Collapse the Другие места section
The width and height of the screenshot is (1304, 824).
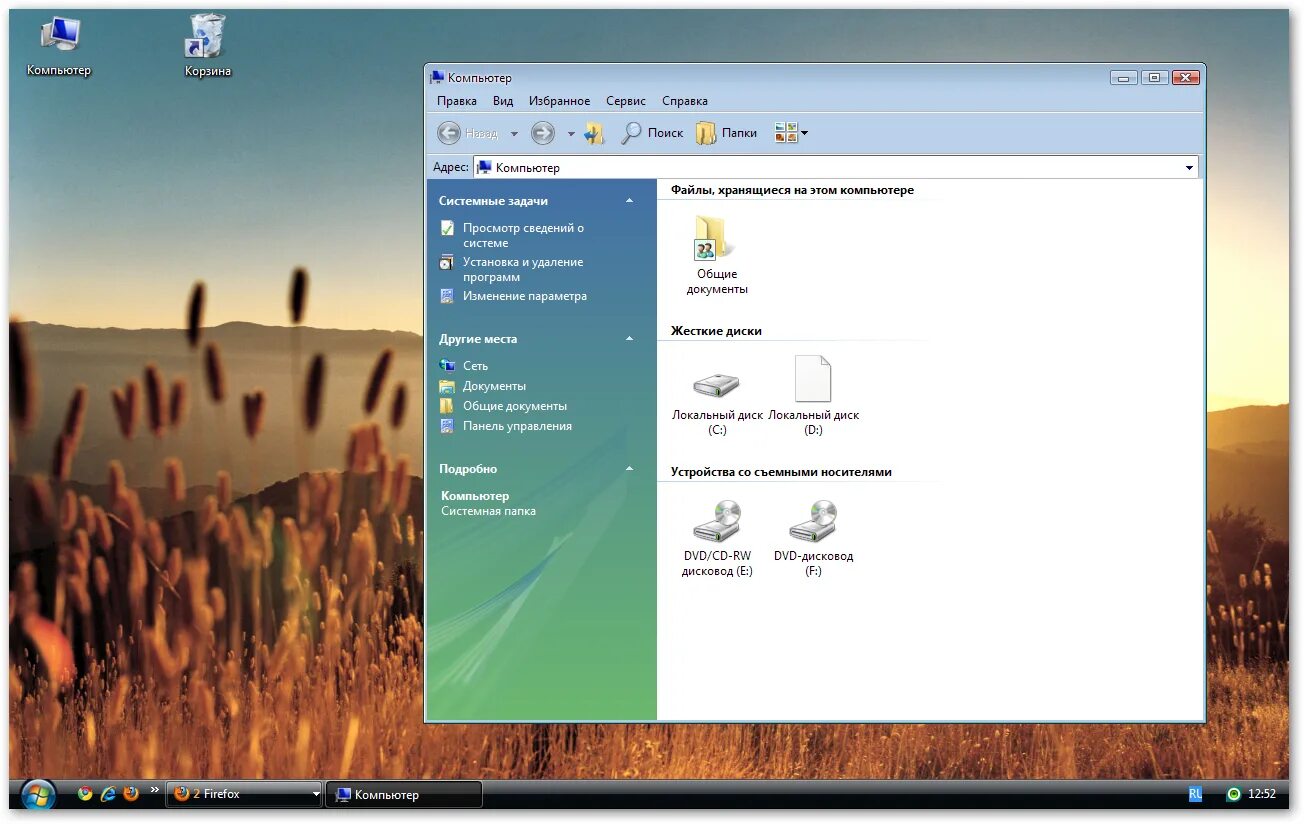(629, 339)
